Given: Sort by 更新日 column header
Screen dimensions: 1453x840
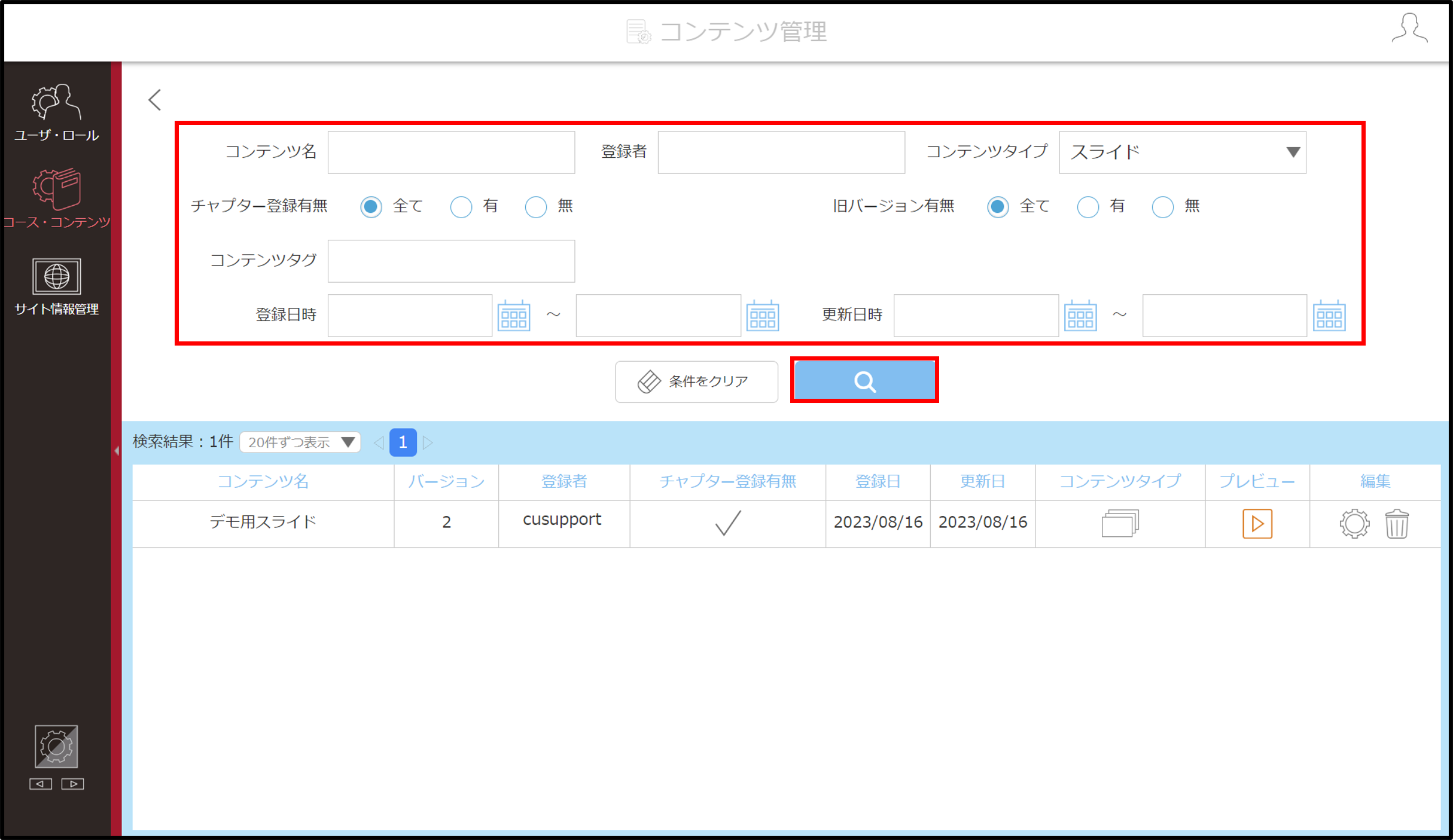Looking at the screenshot, I should [982, 482].
